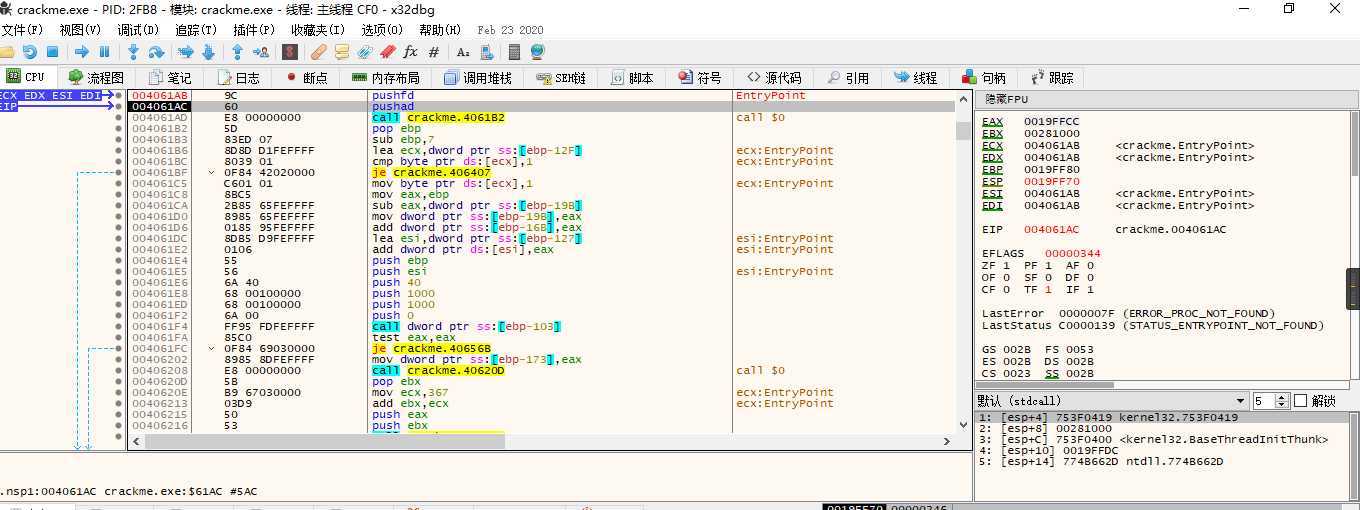Pause execution with the pause icon
This screenshot has width=1360, height=510.
click(x=104, y=52)
